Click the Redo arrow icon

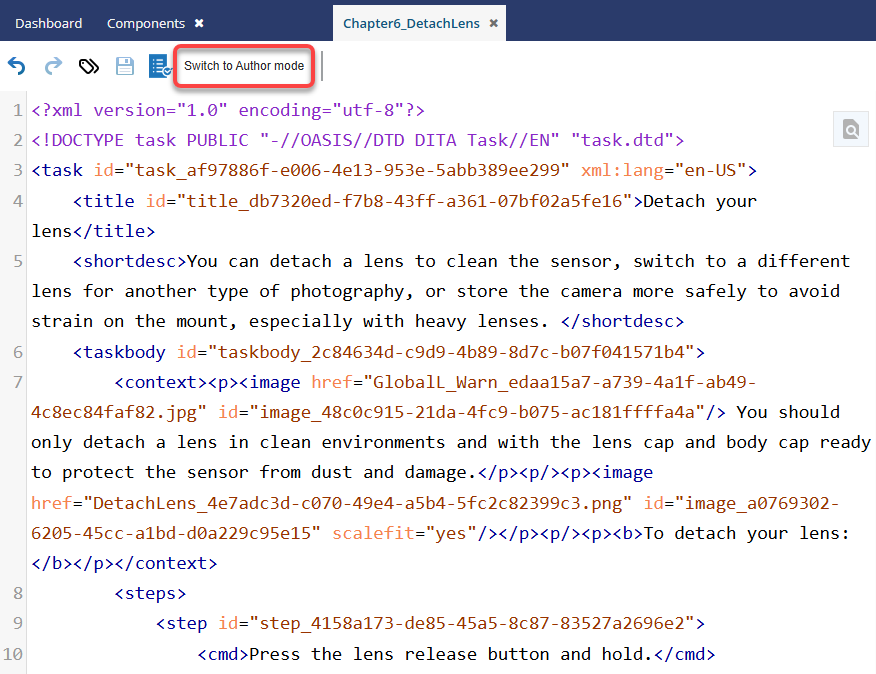53,66
